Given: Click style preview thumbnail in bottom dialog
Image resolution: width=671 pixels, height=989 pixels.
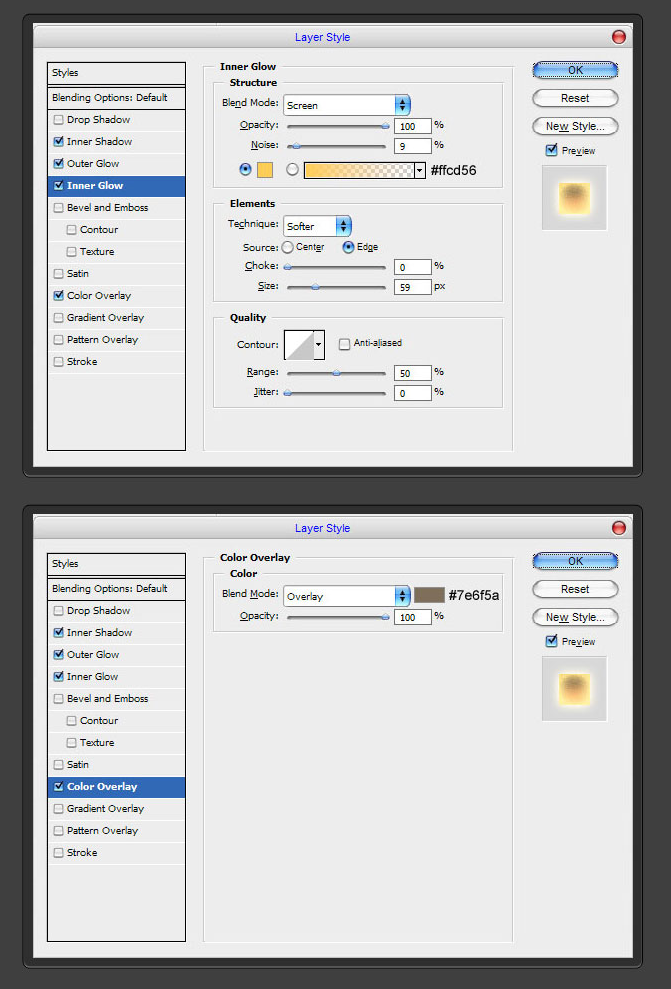Looking at the screenshot, I should click(x=574, y=689).
